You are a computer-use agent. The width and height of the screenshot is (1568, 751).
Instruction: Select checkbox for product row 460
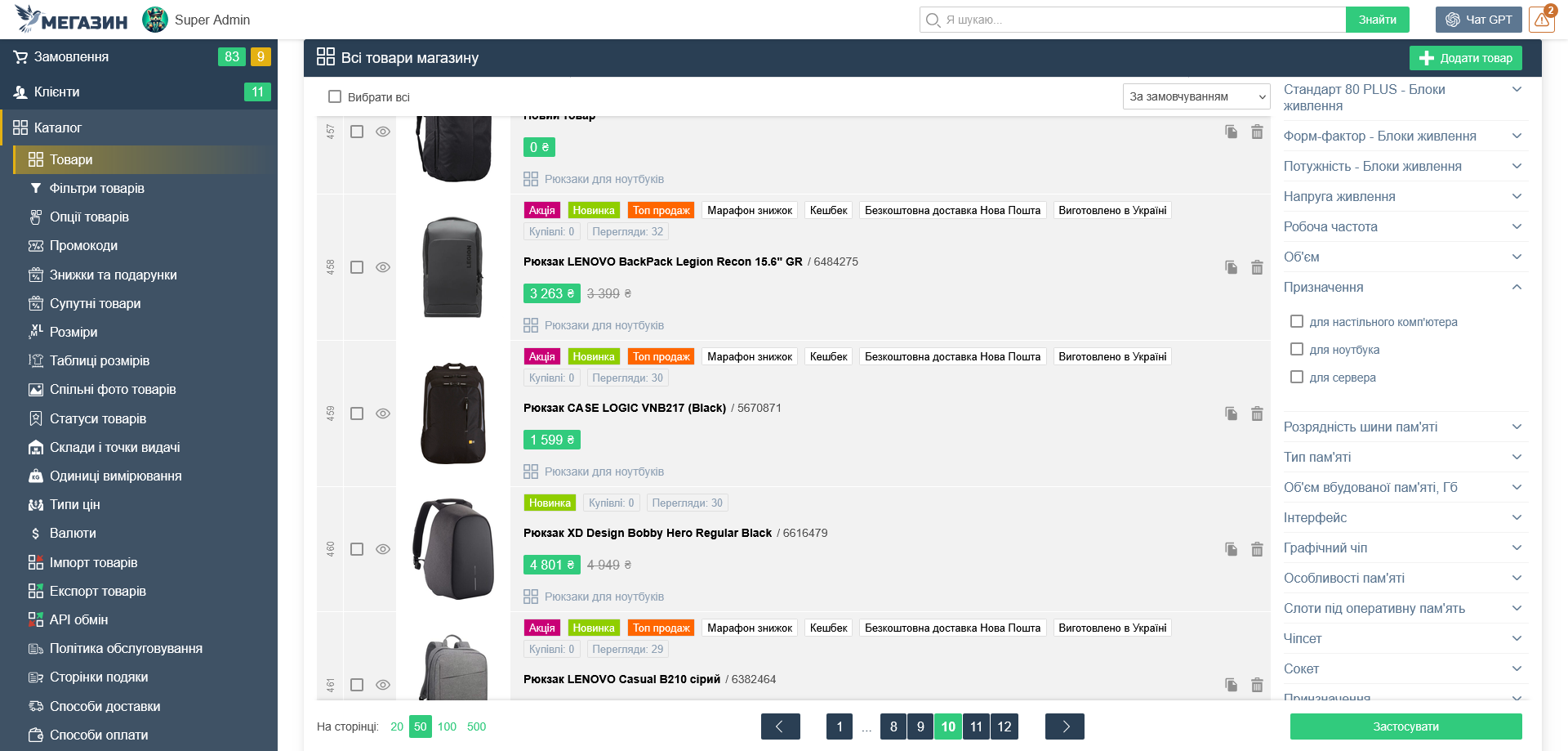point(357,549)
